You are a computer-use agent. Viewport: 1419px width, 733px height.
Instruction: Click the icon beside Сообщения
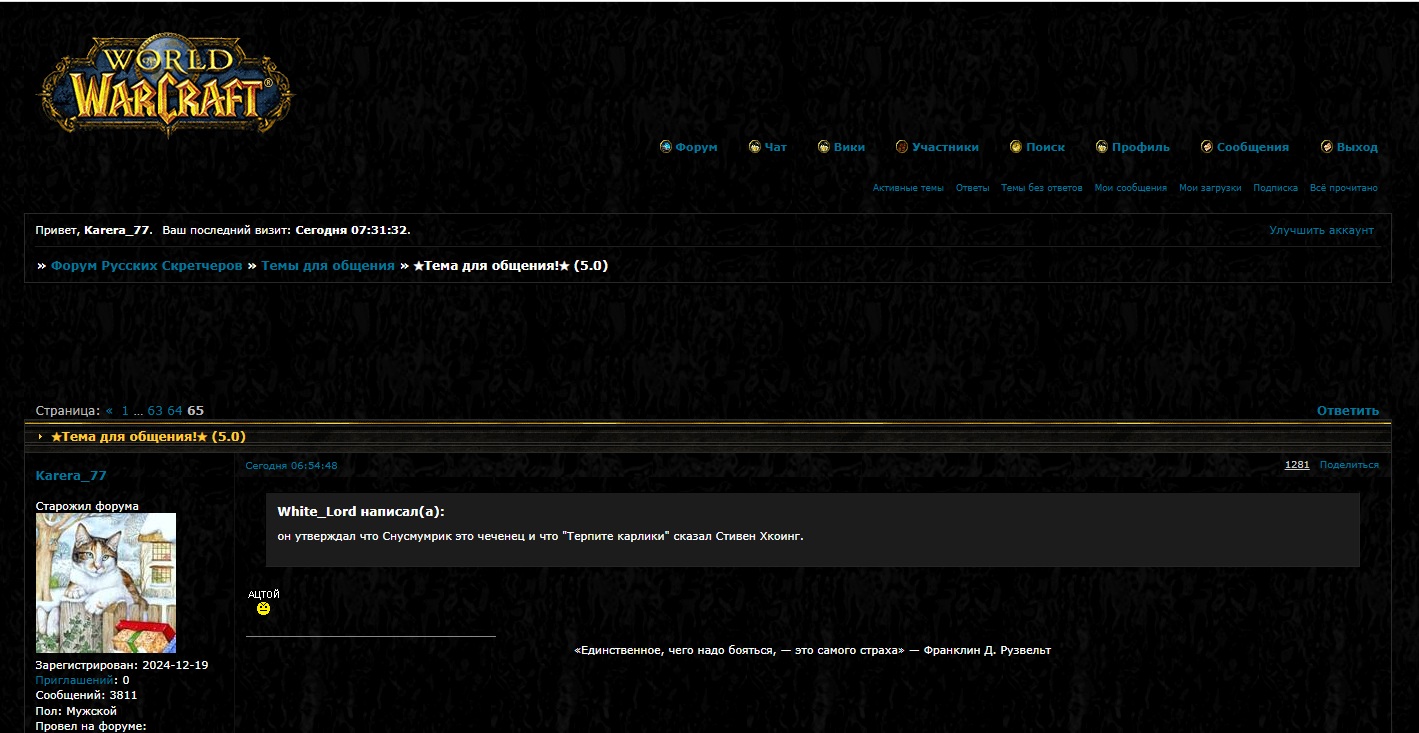click(1207, 147)
